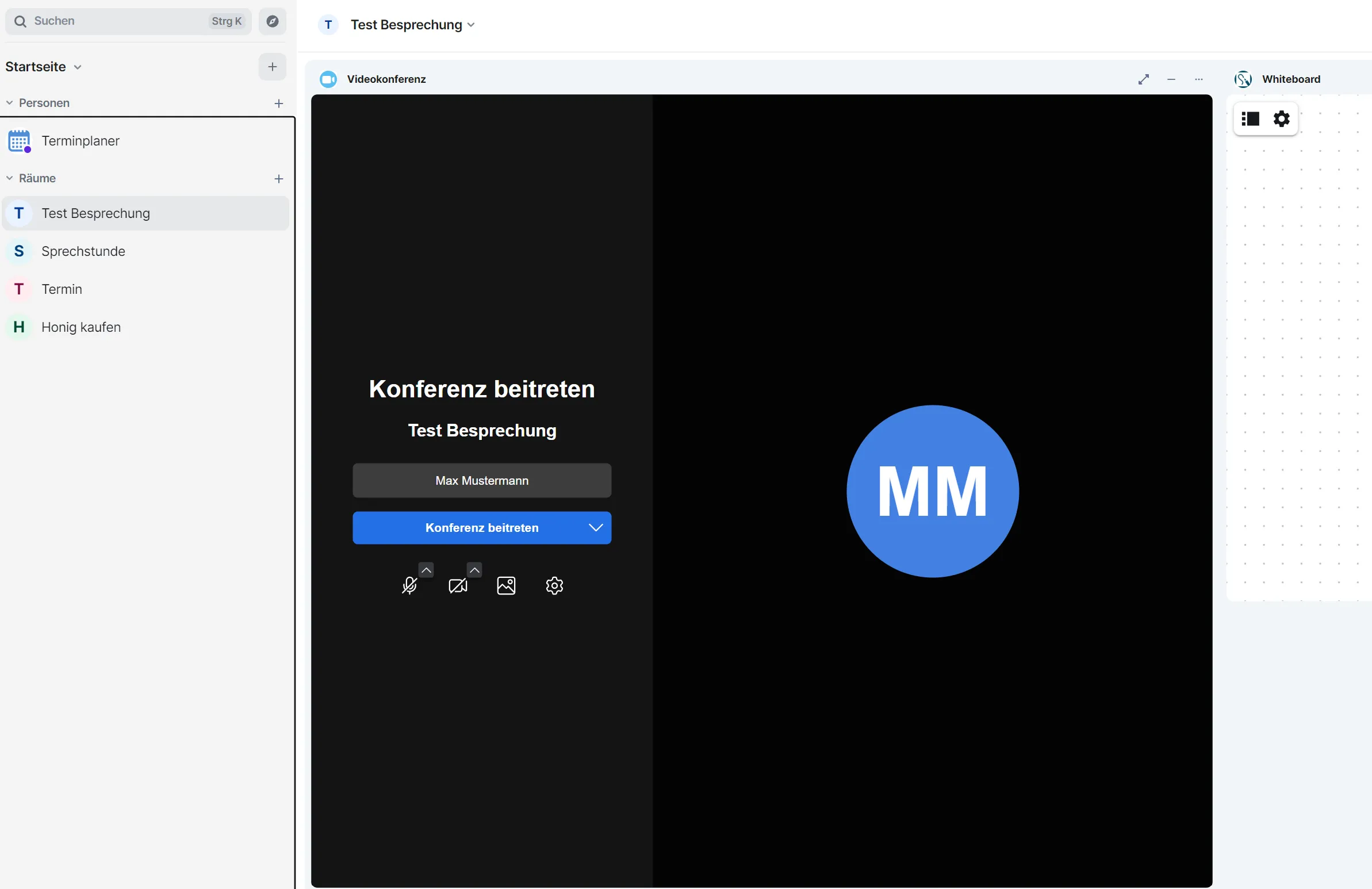Click the explore compass icon beside search
Viewport: 1372px width, 889px height.
[272, 21]
